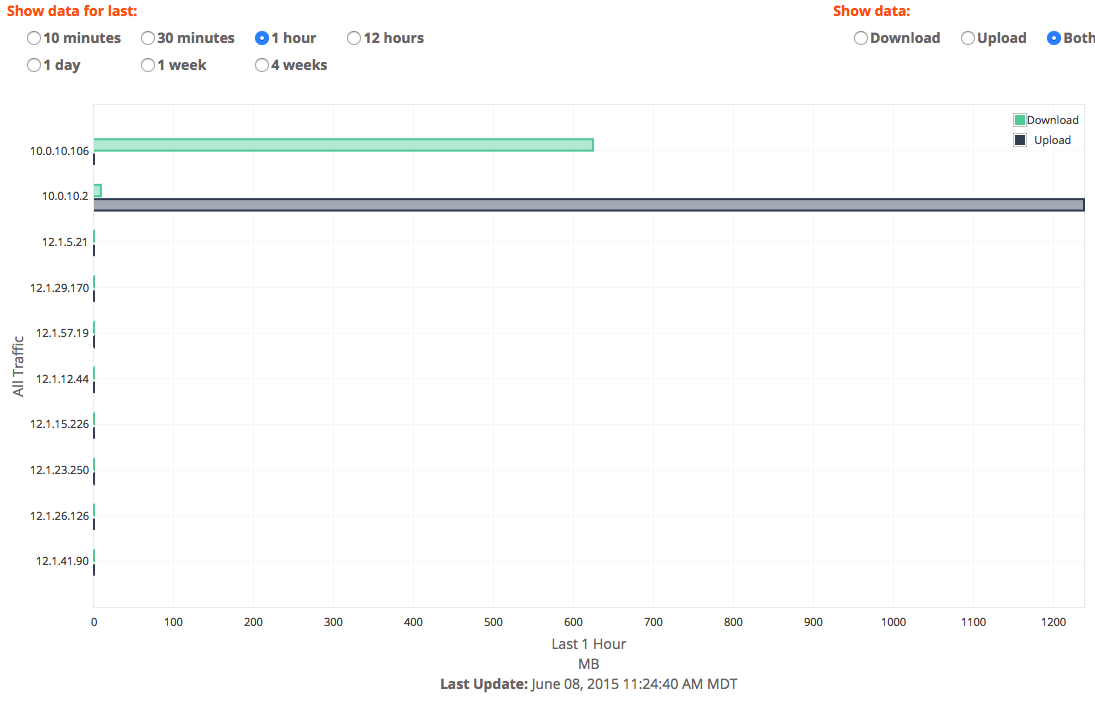
Task: Show only Upload data
Action: 968,38
